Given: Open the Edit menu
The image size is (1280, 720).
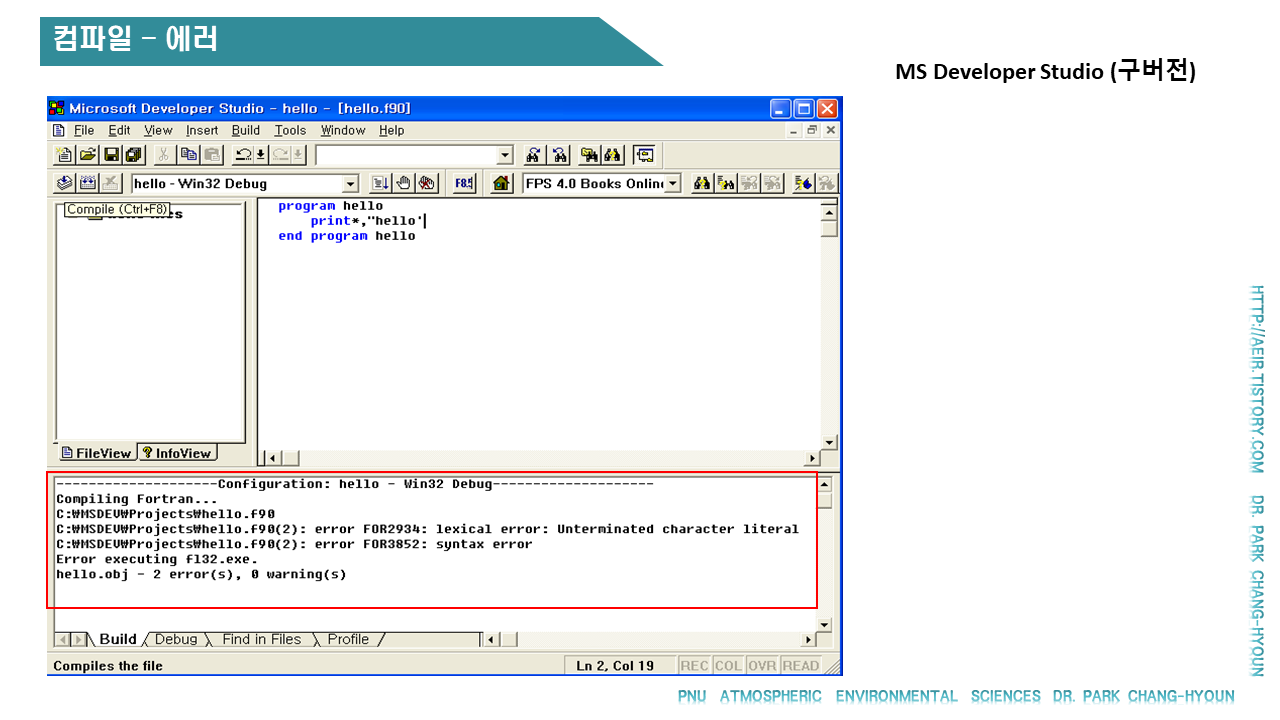Looking at the screenshot, I should coord(120,130).
